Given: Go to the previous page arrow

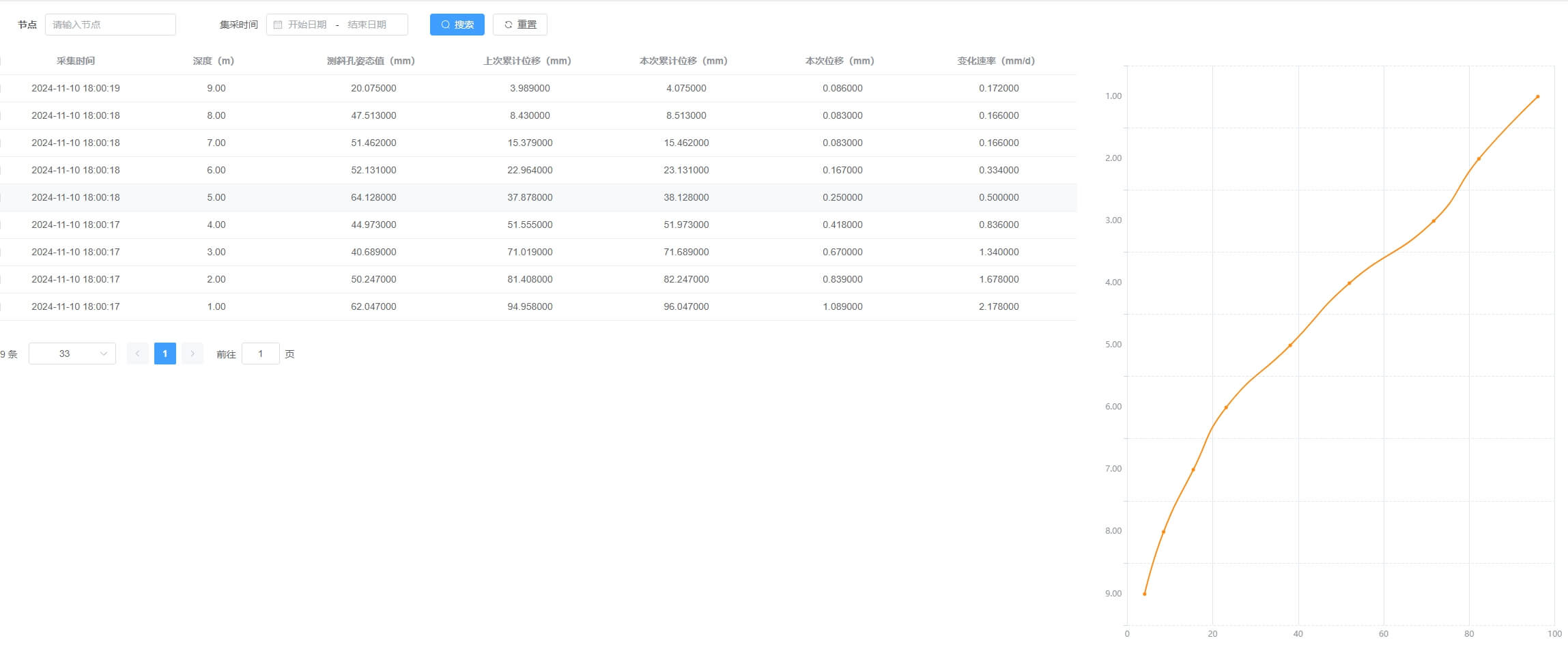Looking at the screenshot, I should point(137,354).
